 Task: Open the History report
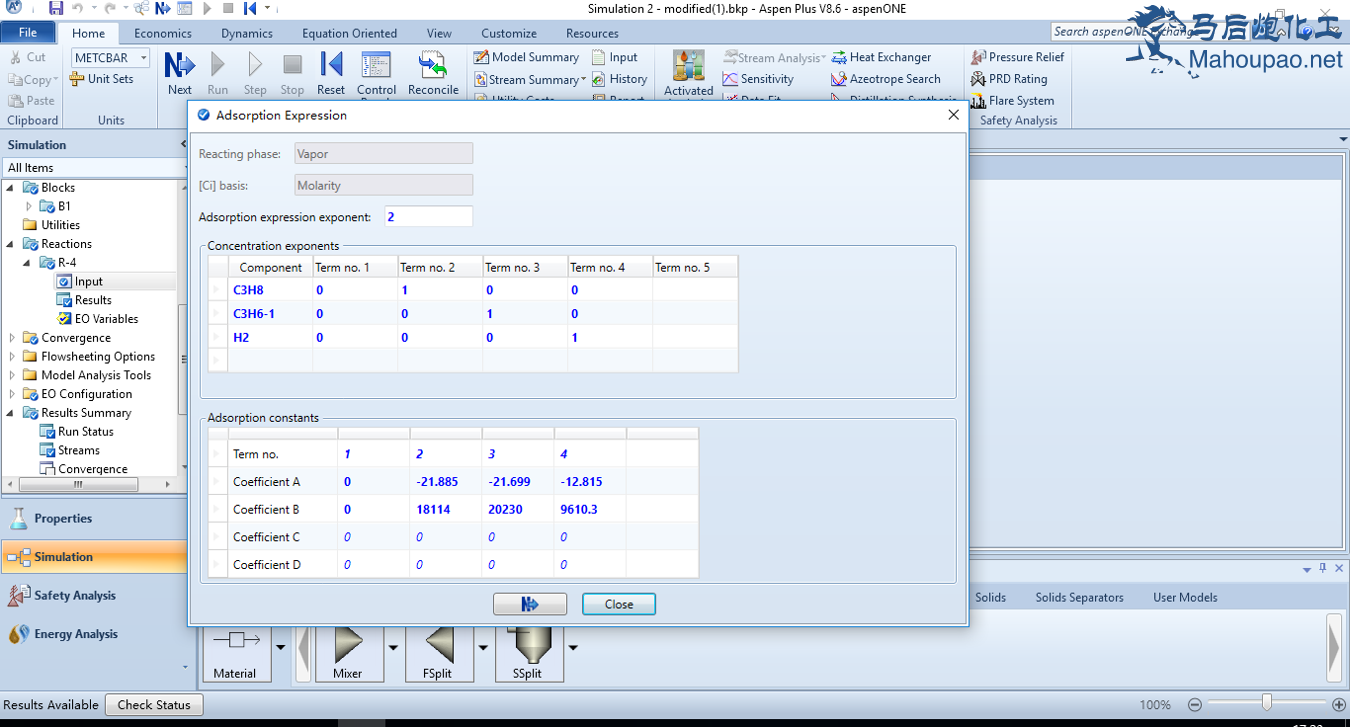coord(619,79)
